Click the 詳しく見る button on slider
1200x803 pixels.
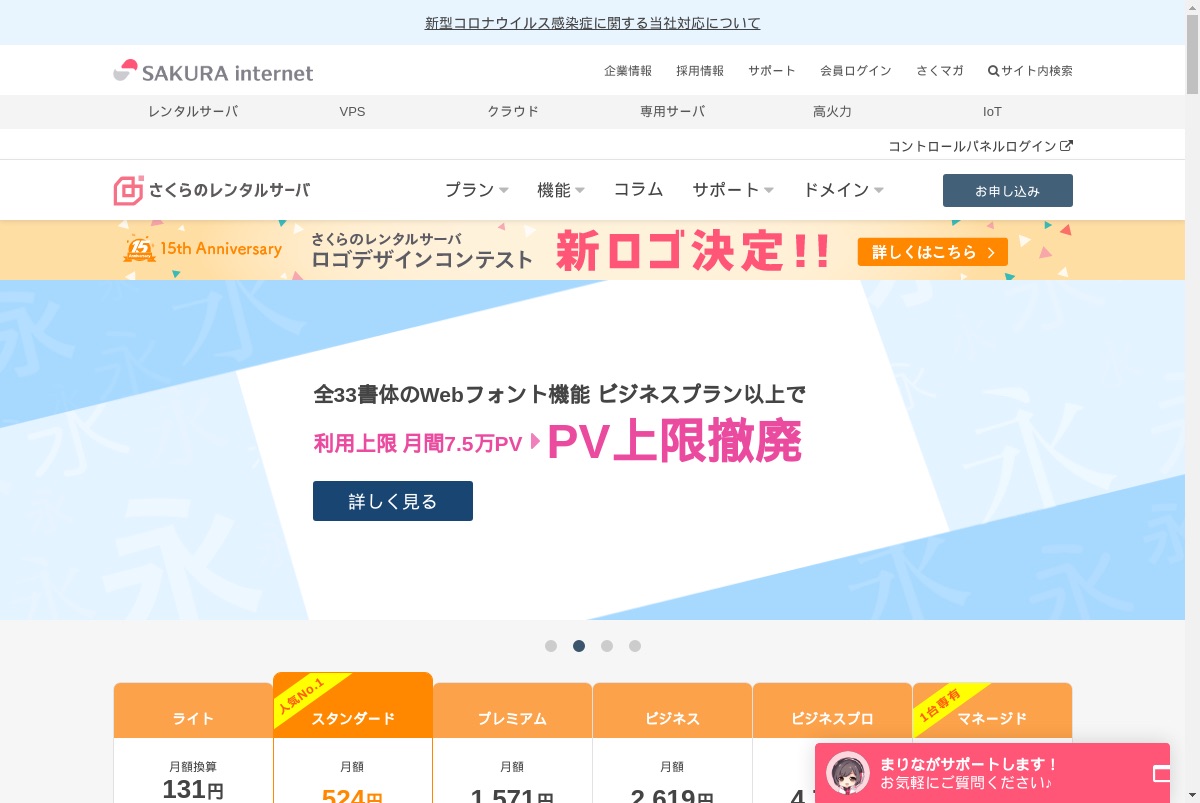[393, 501]
